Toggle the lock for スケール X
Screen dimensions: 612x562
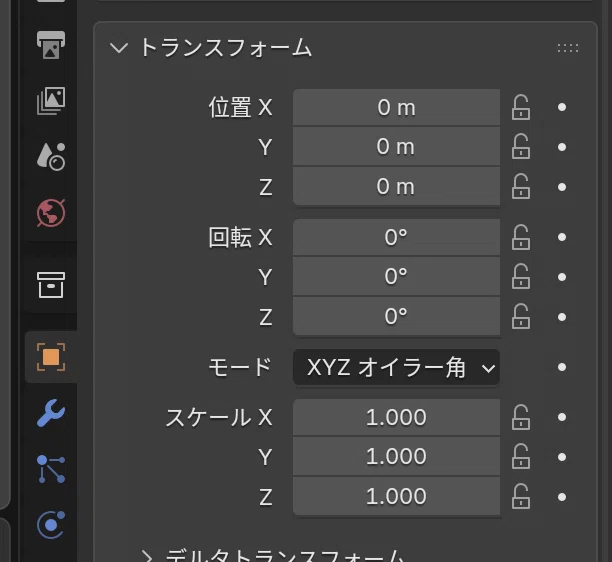(x=521, y=417)
